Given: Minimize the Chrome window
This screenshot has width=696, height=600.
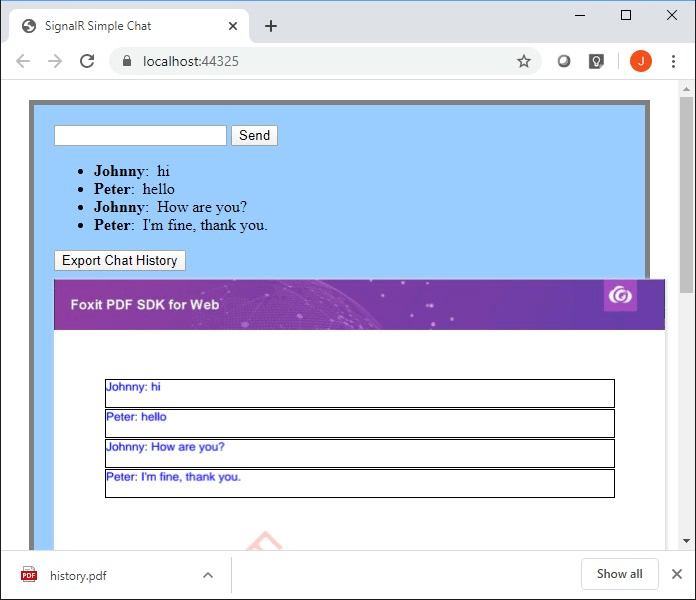Looking at the screenshot, I should tap(580, 16).
